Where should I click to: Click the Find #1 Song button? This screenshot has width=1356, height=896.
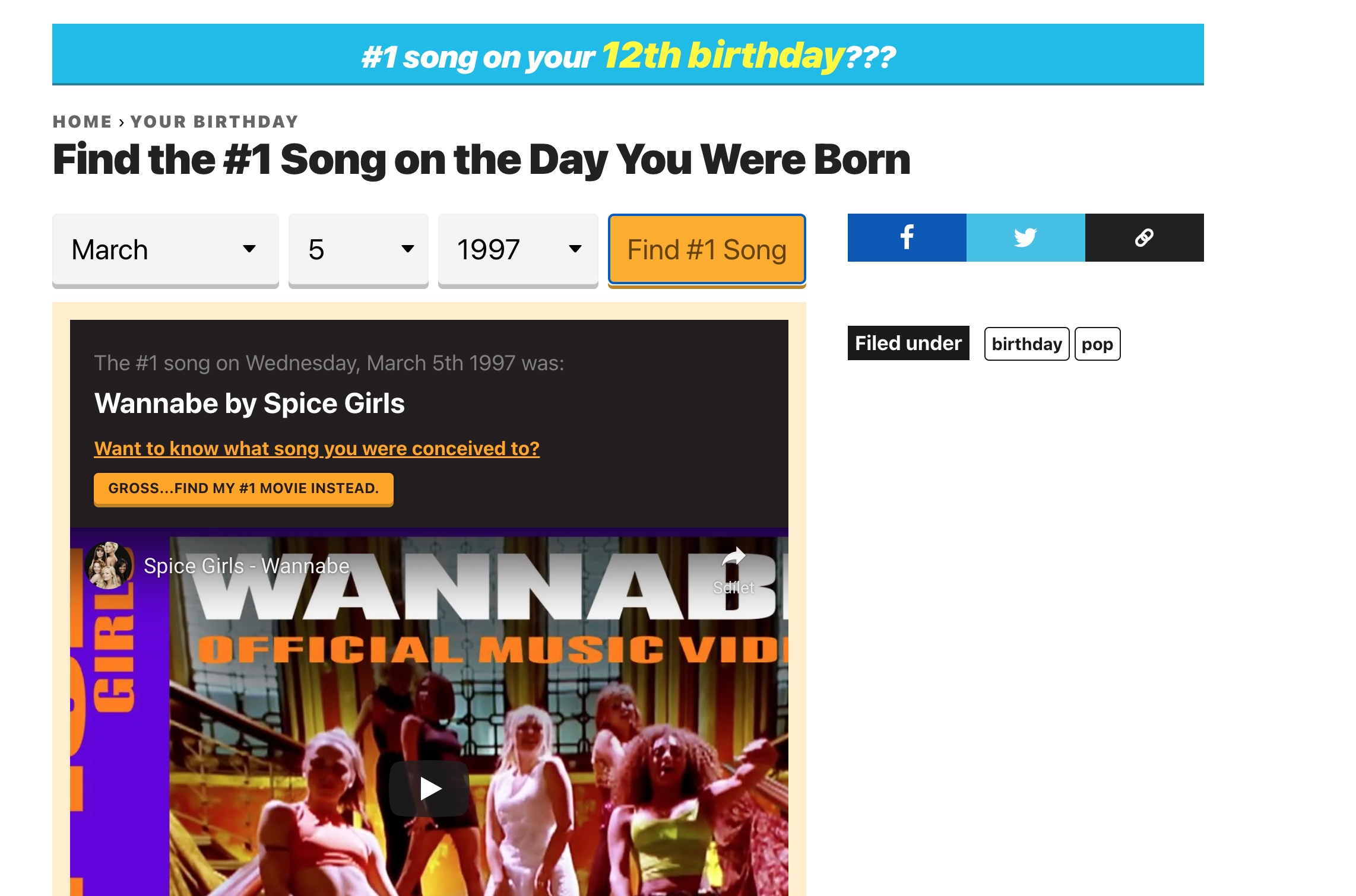click(706, 249)
